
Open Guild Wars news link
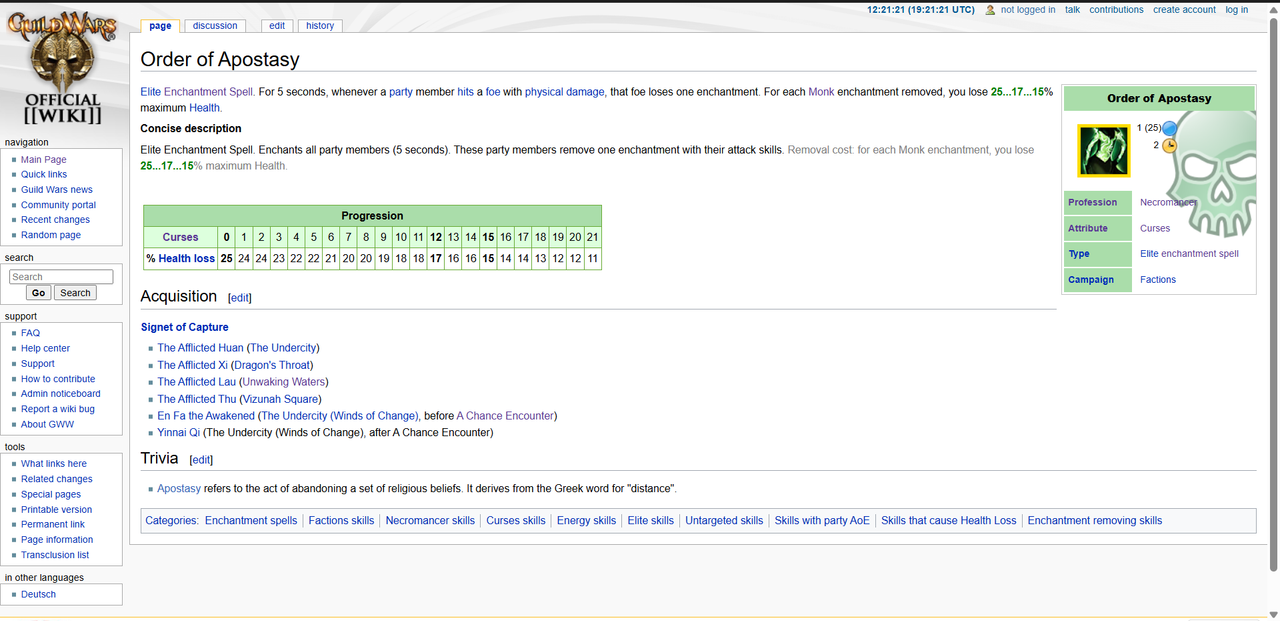(x=57, y=190)
